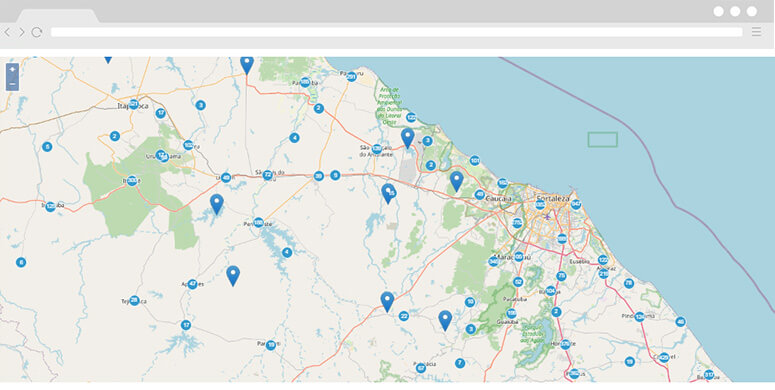Open the cluster on Pindoretama

pyautogui.click(x=639, y=317)
